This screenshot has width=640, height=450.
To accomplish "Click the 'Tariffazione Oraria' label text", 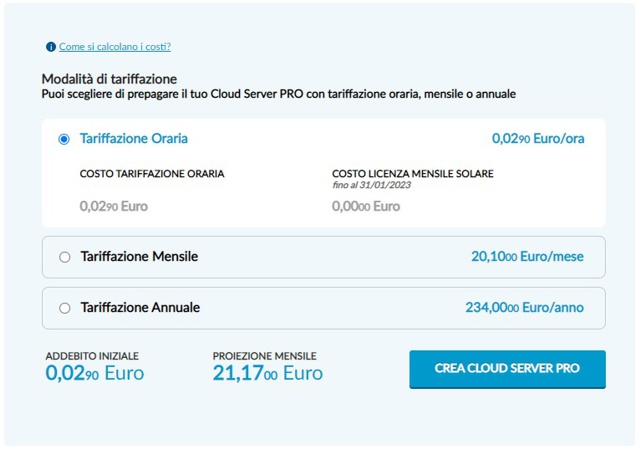I will (134, 139).
